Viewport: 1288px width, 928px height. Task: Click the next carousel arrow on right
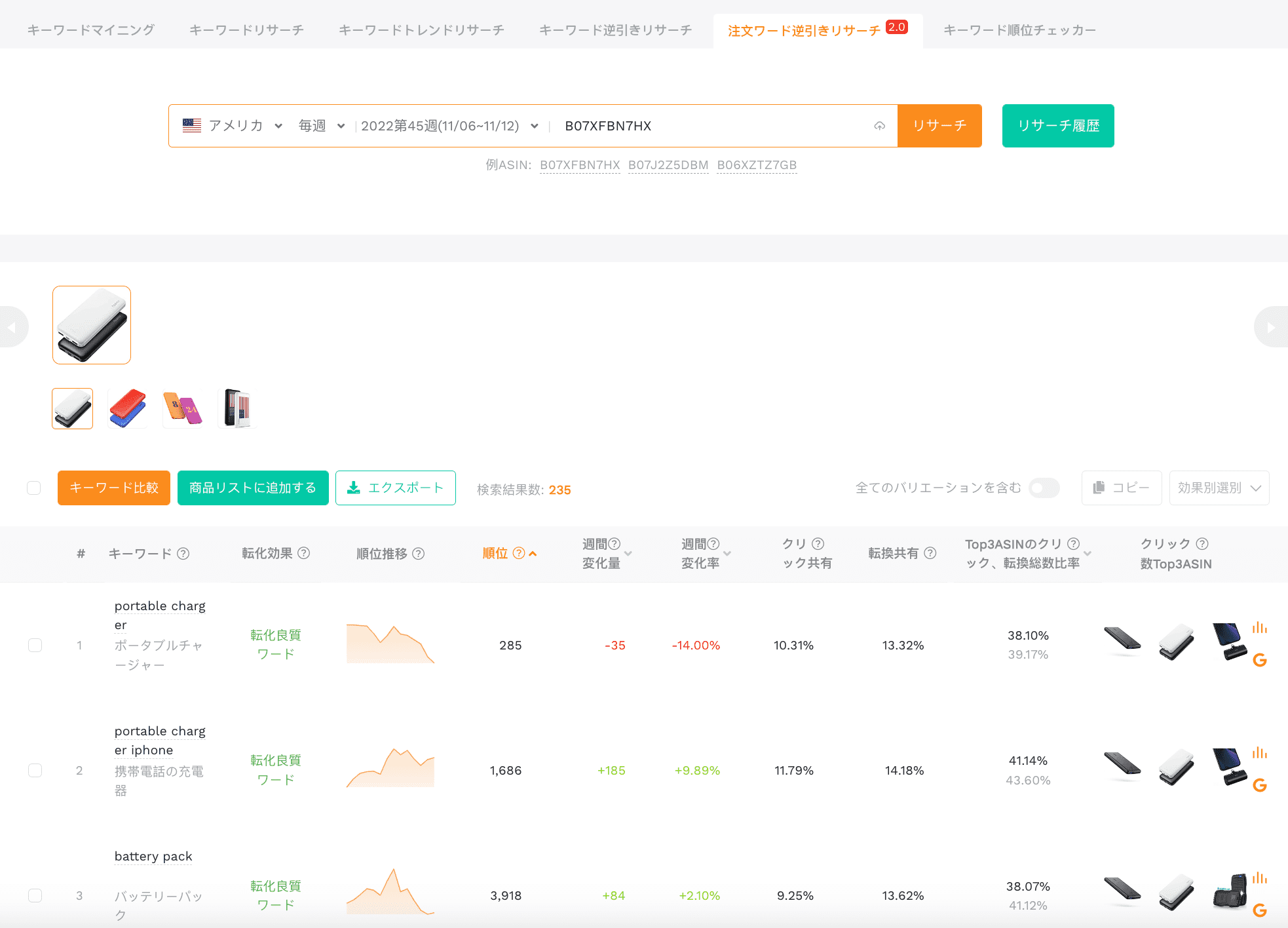[1272, 326]
